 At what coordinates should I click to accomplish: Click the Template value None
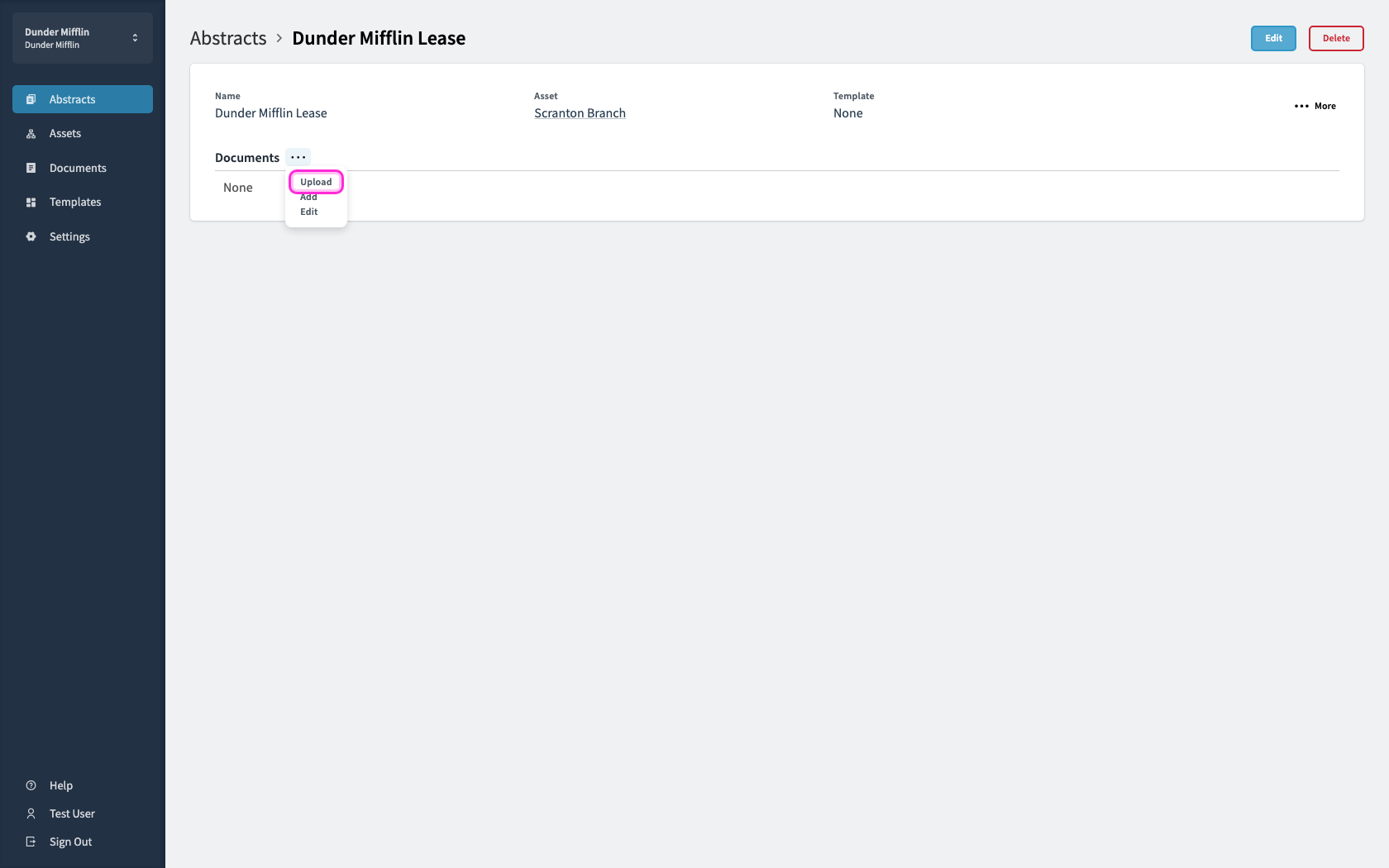tap(848, 113)
